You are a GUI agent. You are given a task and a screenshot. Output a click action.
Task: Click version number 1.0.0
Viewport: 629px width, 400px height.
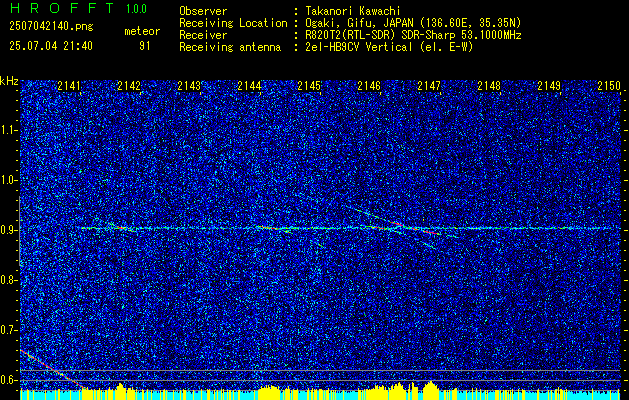point(136,9)
